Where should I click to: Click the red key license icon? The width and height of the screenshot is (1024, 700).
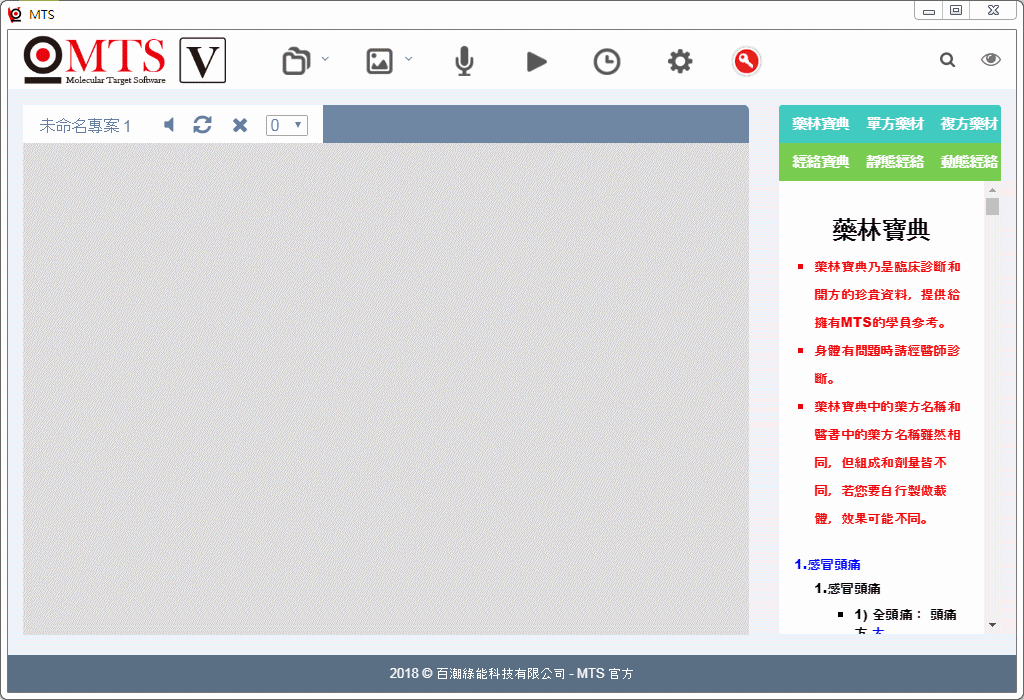click(746, 62)
